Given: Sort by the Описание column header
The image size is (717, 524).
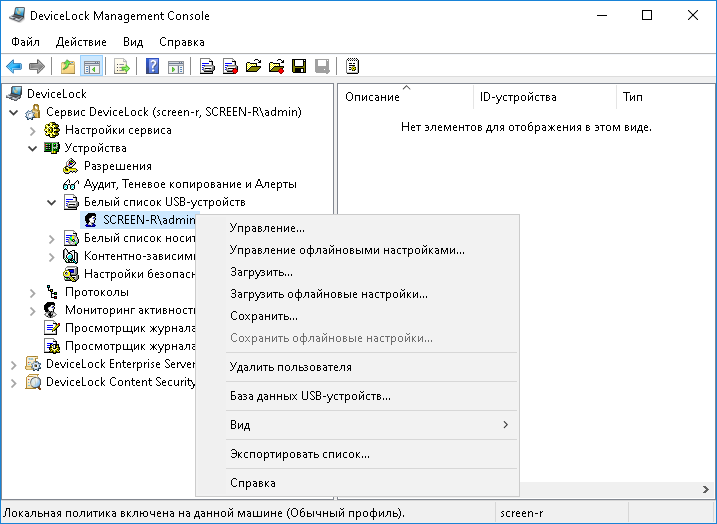Looking at the screenshot, I should click(406, 97).
